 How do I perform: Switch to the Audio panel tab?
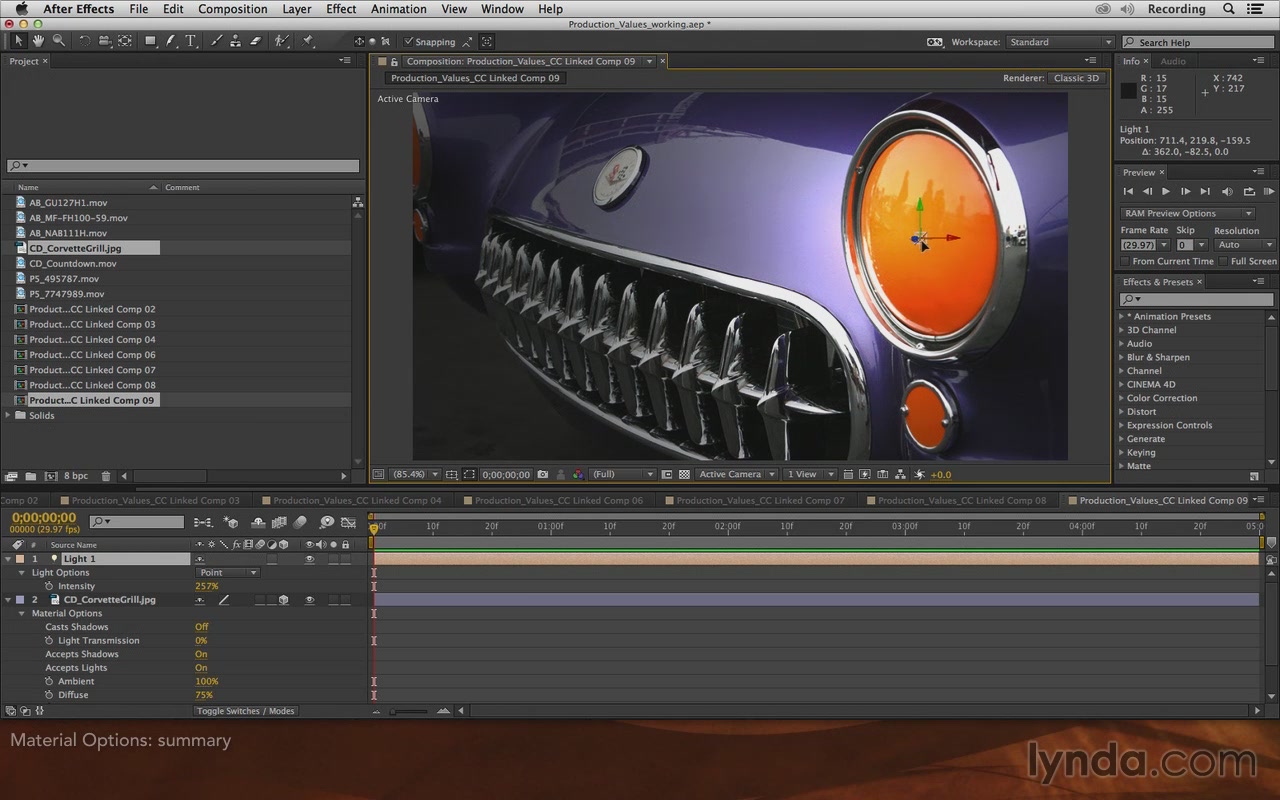(1173, 61)
